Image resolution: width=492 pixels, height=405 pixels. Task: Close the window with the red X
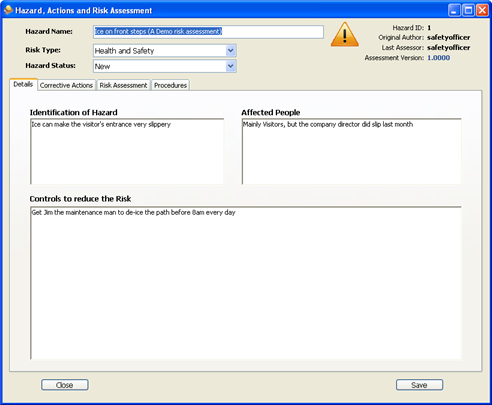pyautogui.click(x=482, y=10)
